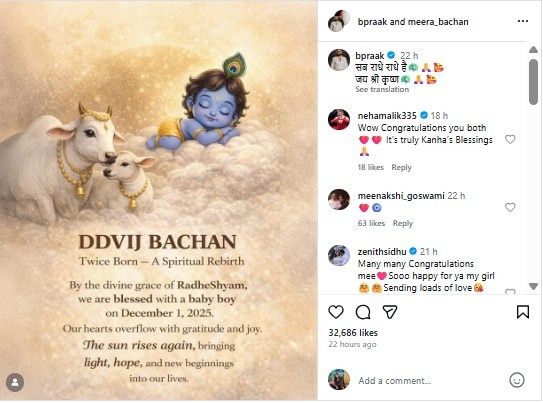Image resolution: width=543 pixels, height=403 pixels.
Task: Save post with the bookmark icon
Action: point(523,312)
